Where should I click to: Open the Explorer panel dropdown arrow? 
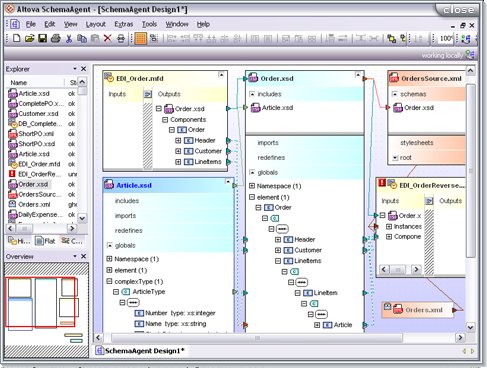click(75, 69)
